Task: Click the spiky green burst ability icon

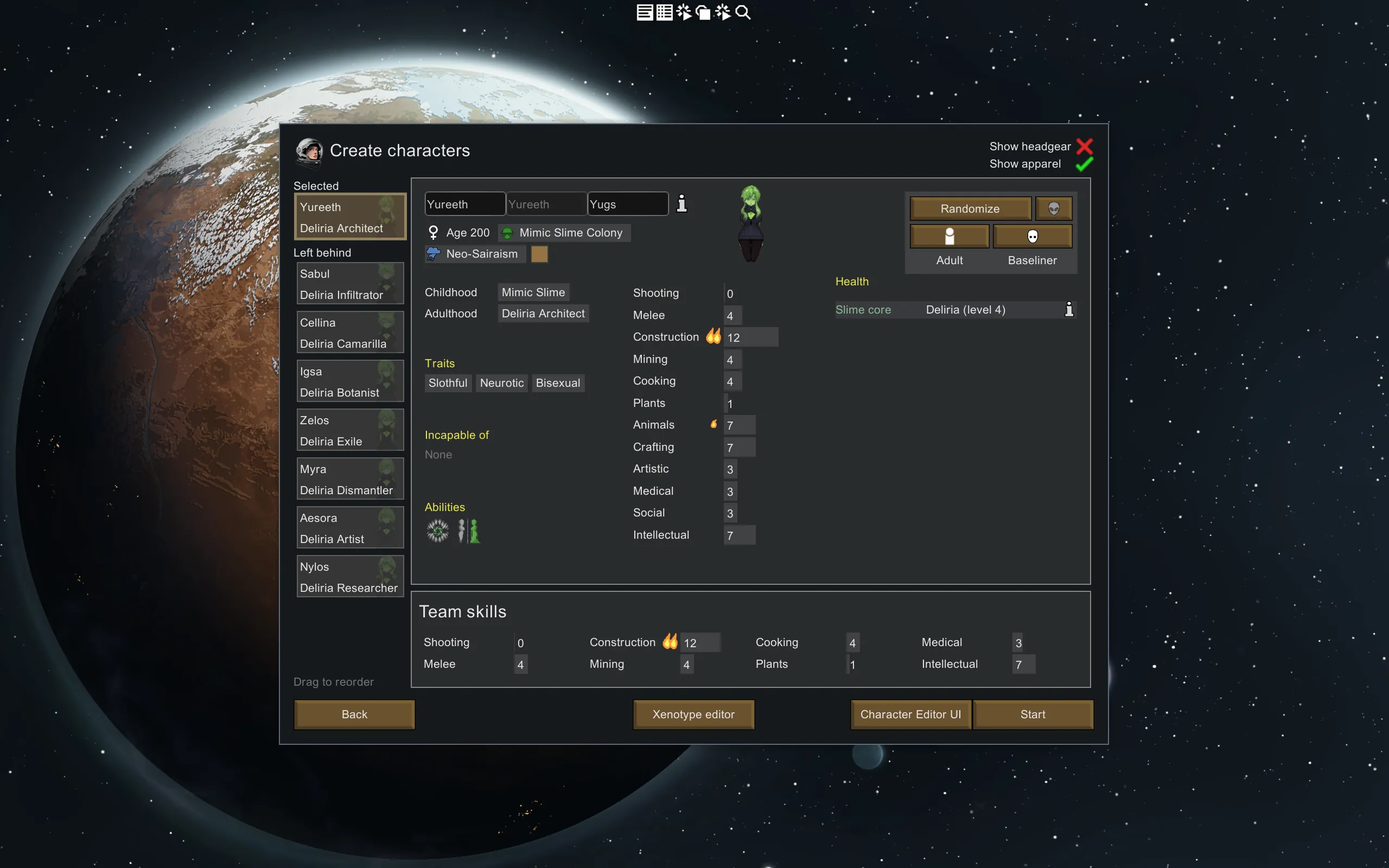Action: click(437, 531)
